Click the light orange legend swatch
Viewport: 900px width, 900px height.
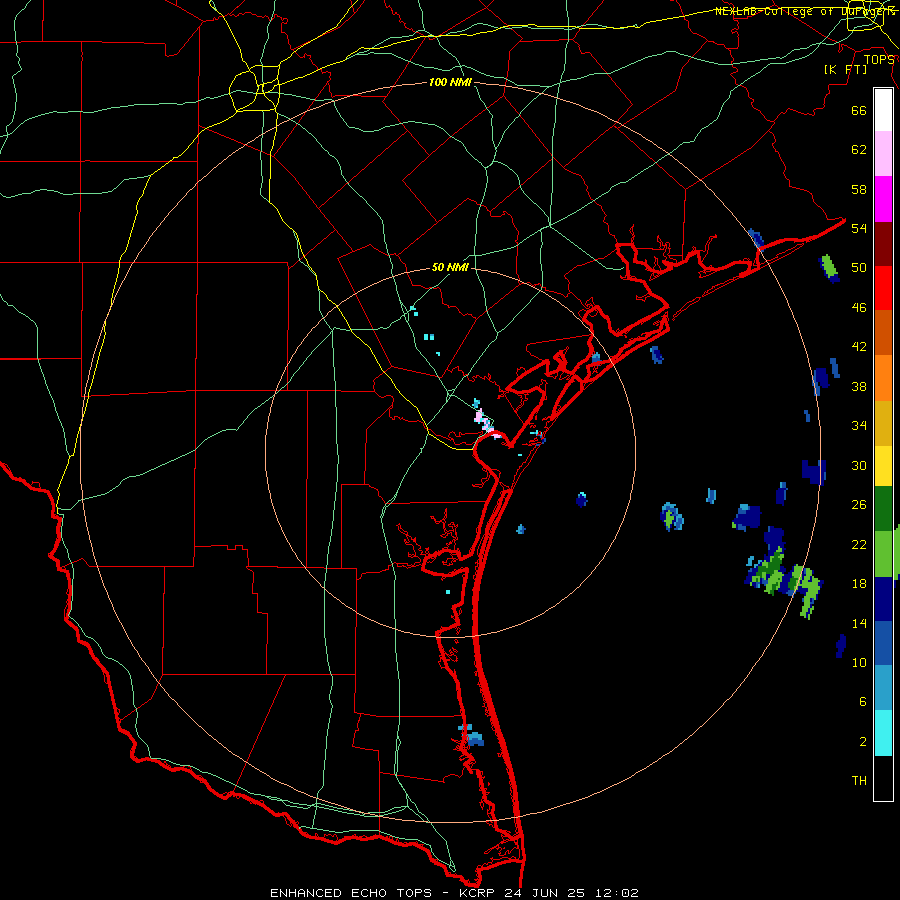(x=883, y=378)
